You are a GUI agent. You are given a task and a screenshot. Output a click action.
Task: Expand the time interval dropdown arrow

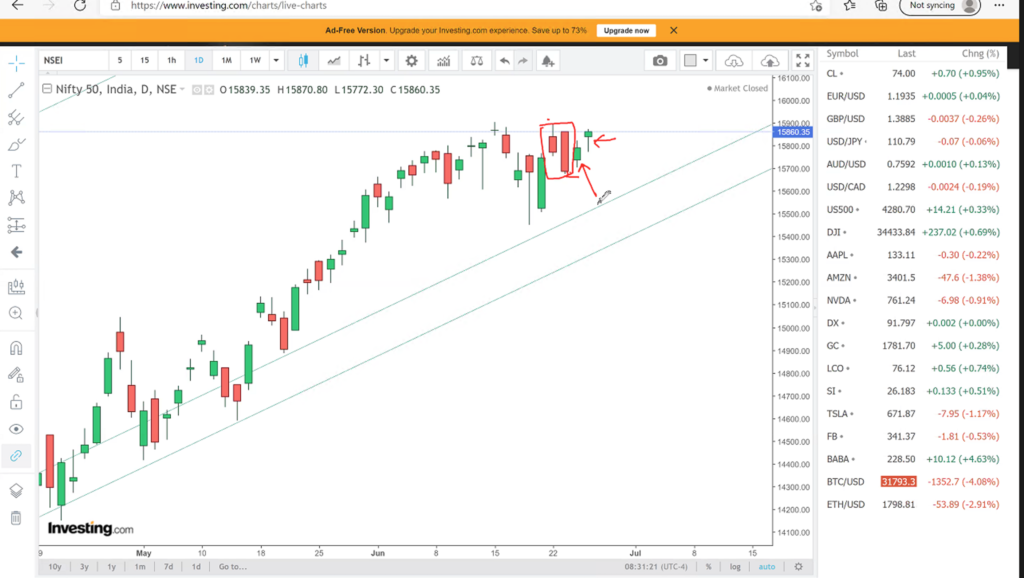pyautogui.click(x=277, y=61)
